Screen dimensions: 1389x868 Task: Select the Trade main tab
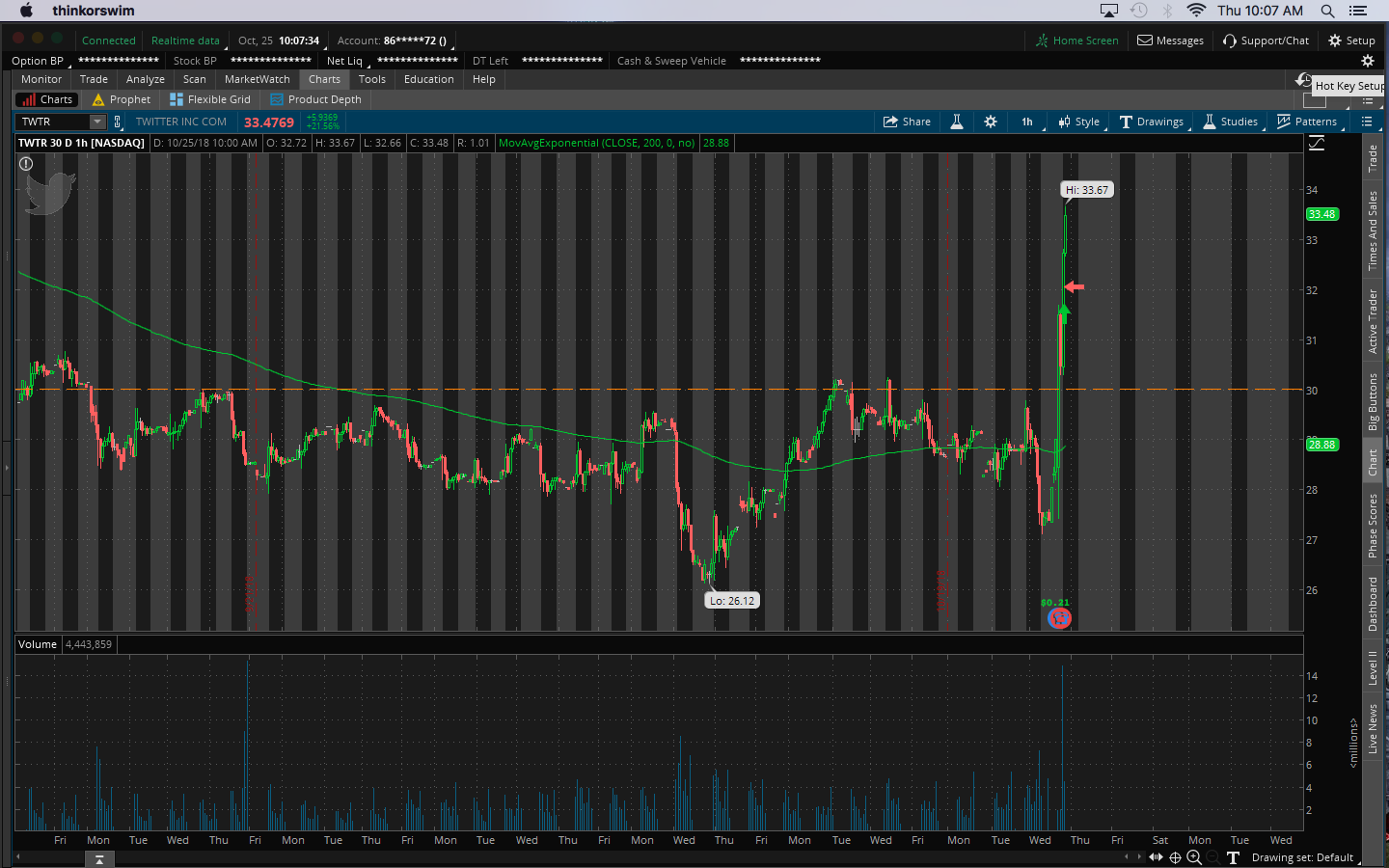(x=94, y=79)
